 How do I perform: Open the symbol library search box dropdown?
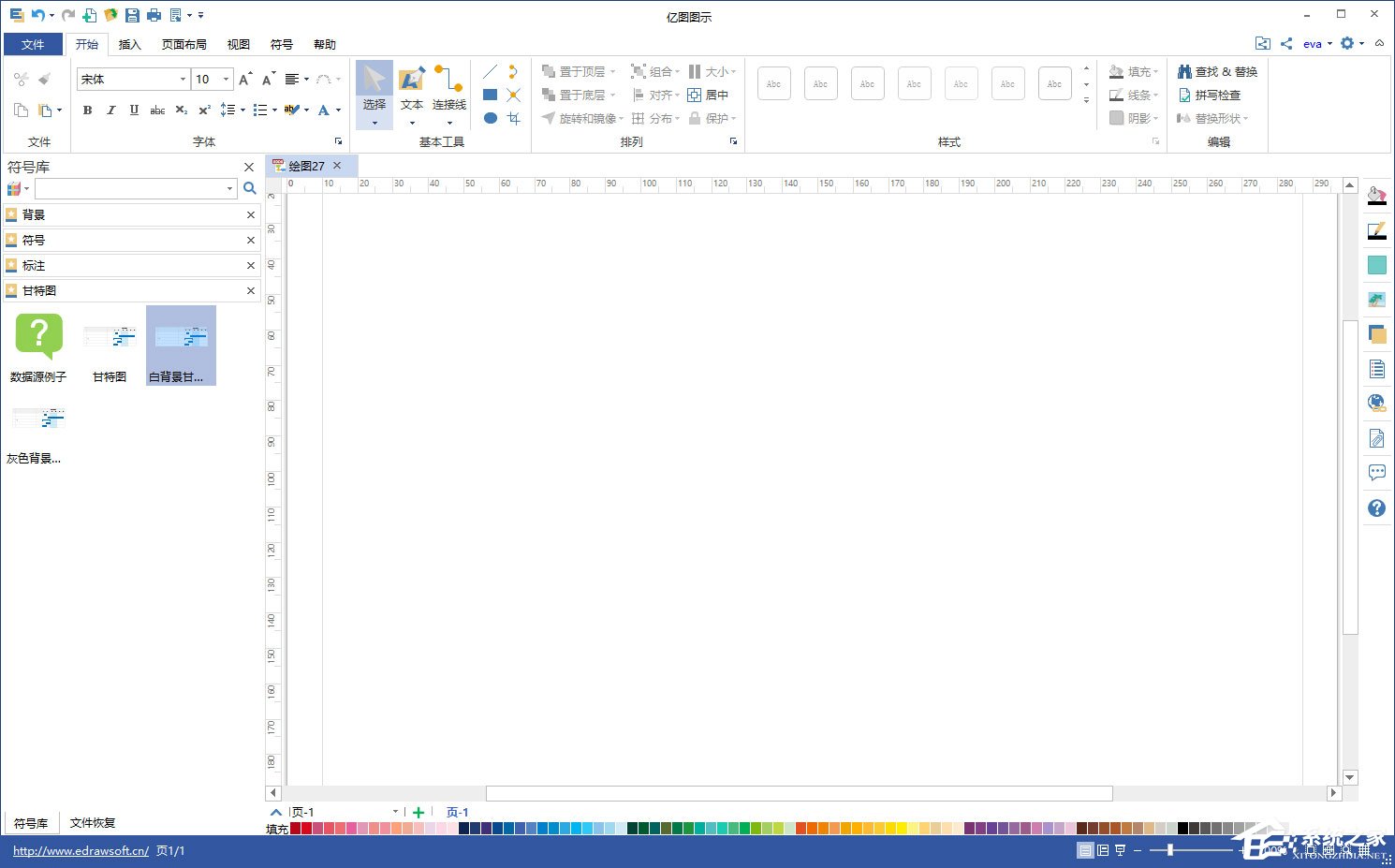click(x=229, y=188)
